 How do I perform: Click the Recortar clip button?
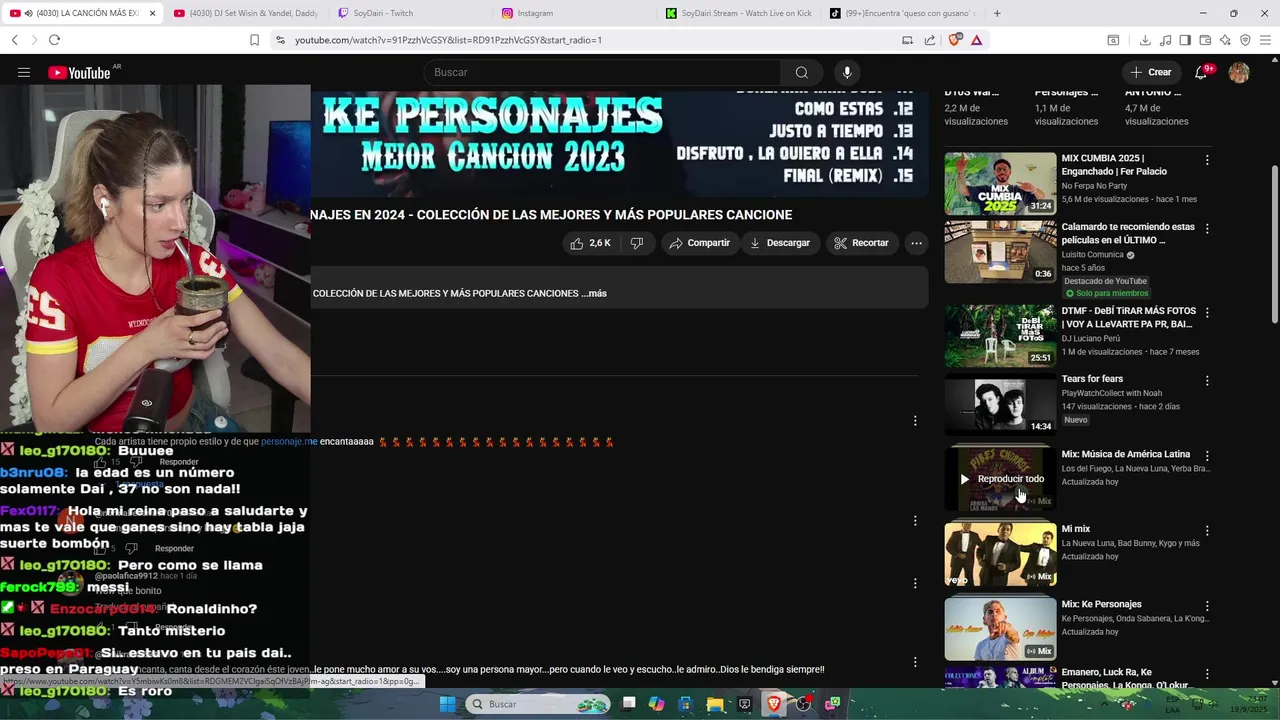[861, 243]
